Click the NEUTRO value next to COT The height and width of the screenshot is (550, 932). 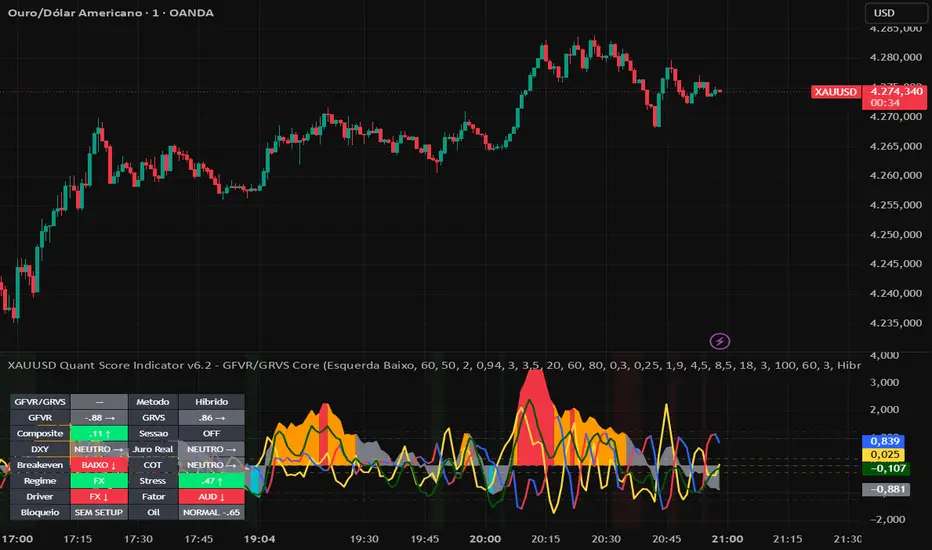click(211, 465)
